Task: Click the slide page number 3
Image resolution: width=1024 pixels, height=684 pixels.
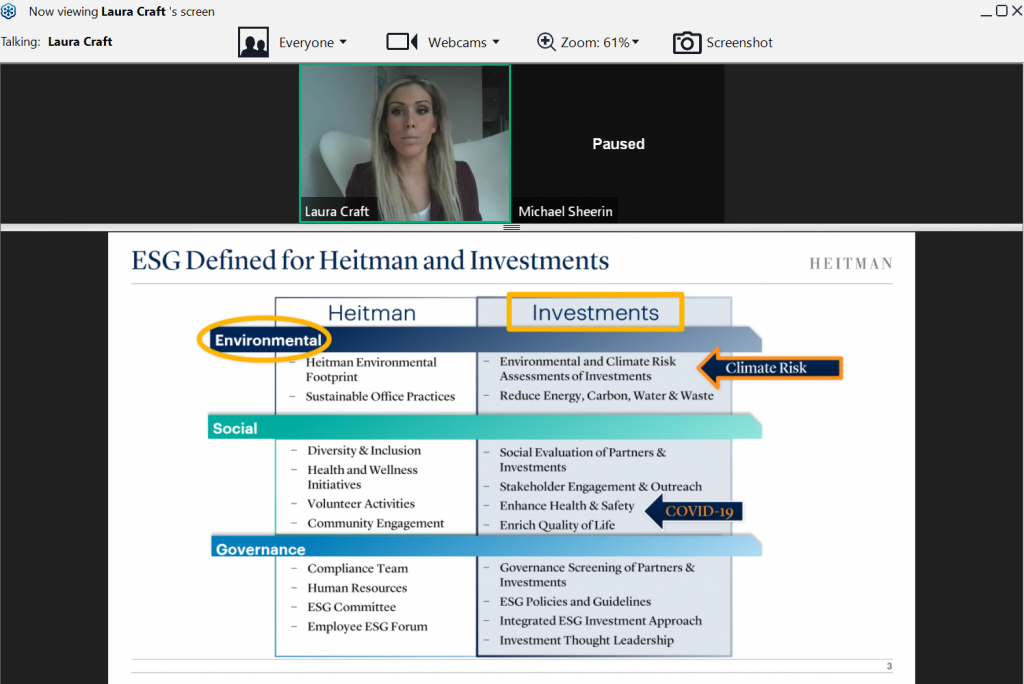Action: 889,666
